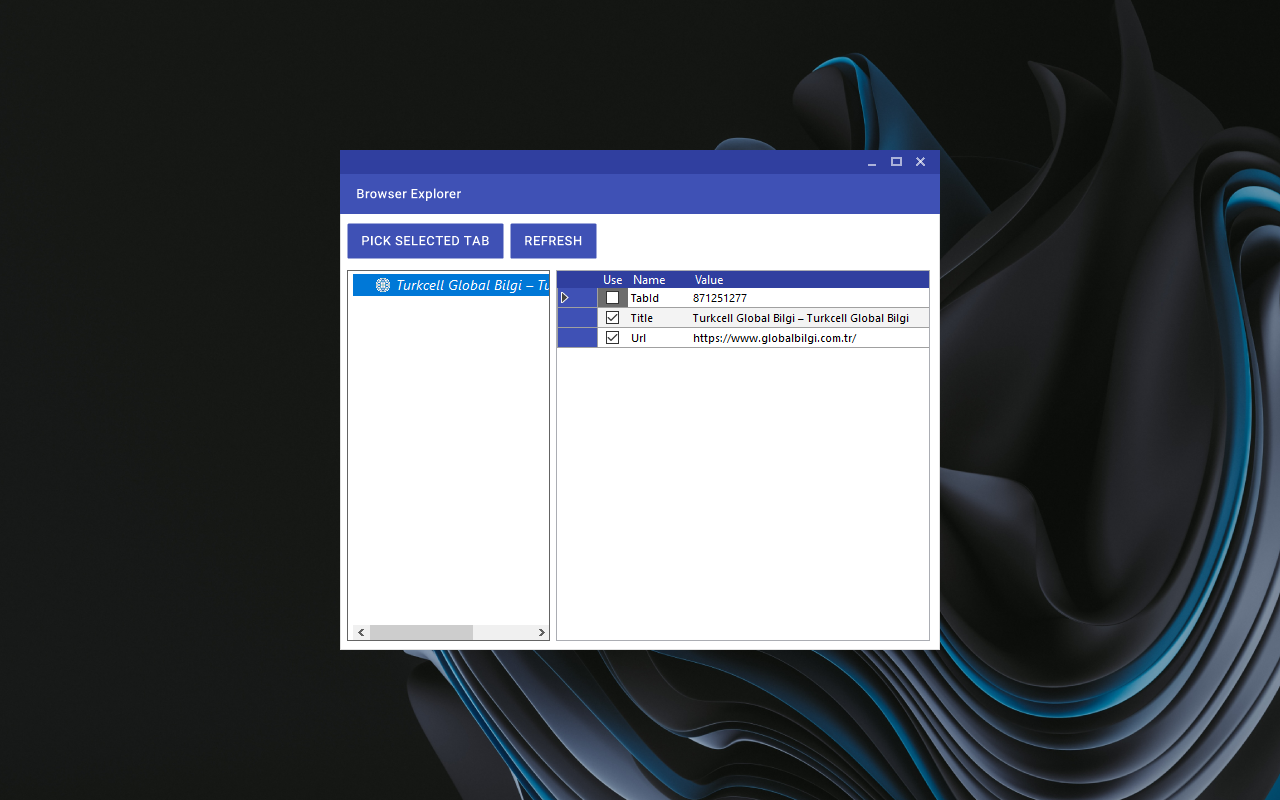Viewport: 1280px width, 800px height.
Task: Click the TabId name cell
Action: pos(659,298)
